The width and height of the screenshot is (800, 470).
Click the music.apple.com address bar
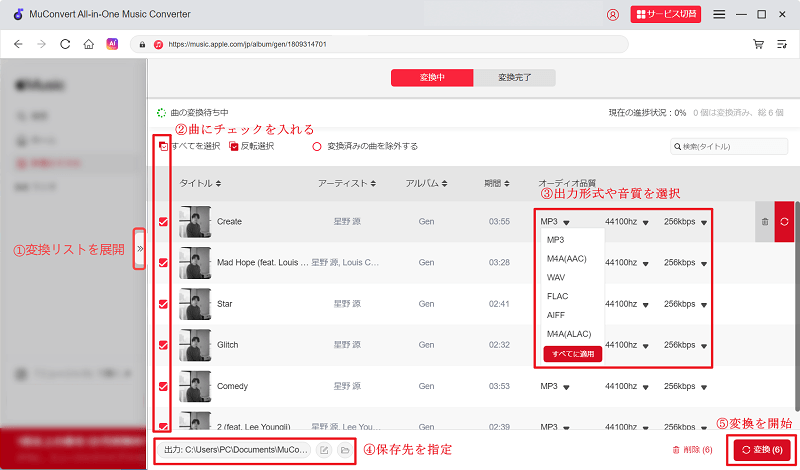(380, 44)
